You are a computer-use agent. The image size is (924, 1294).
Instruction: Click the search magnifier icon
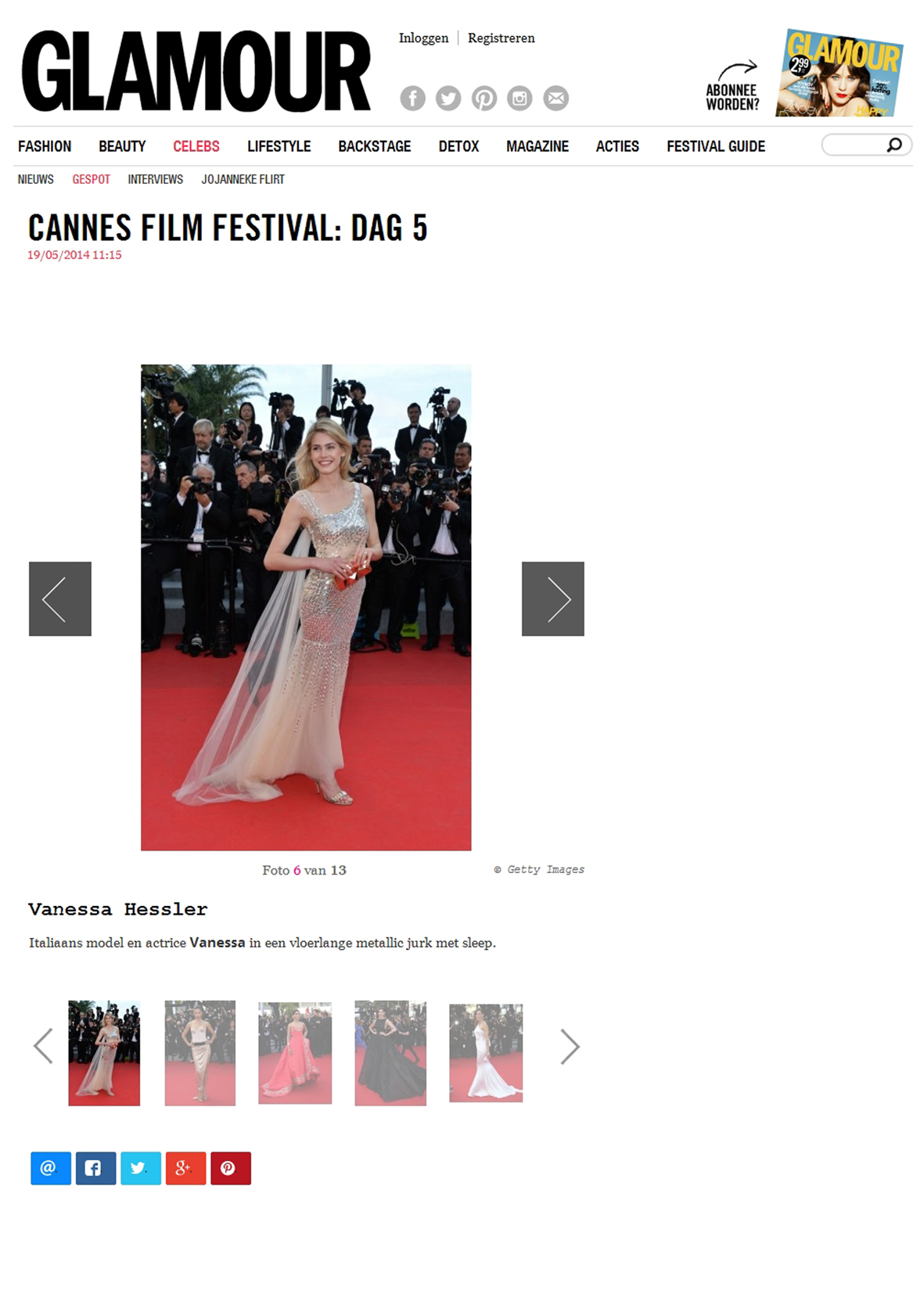coord(894,145)
